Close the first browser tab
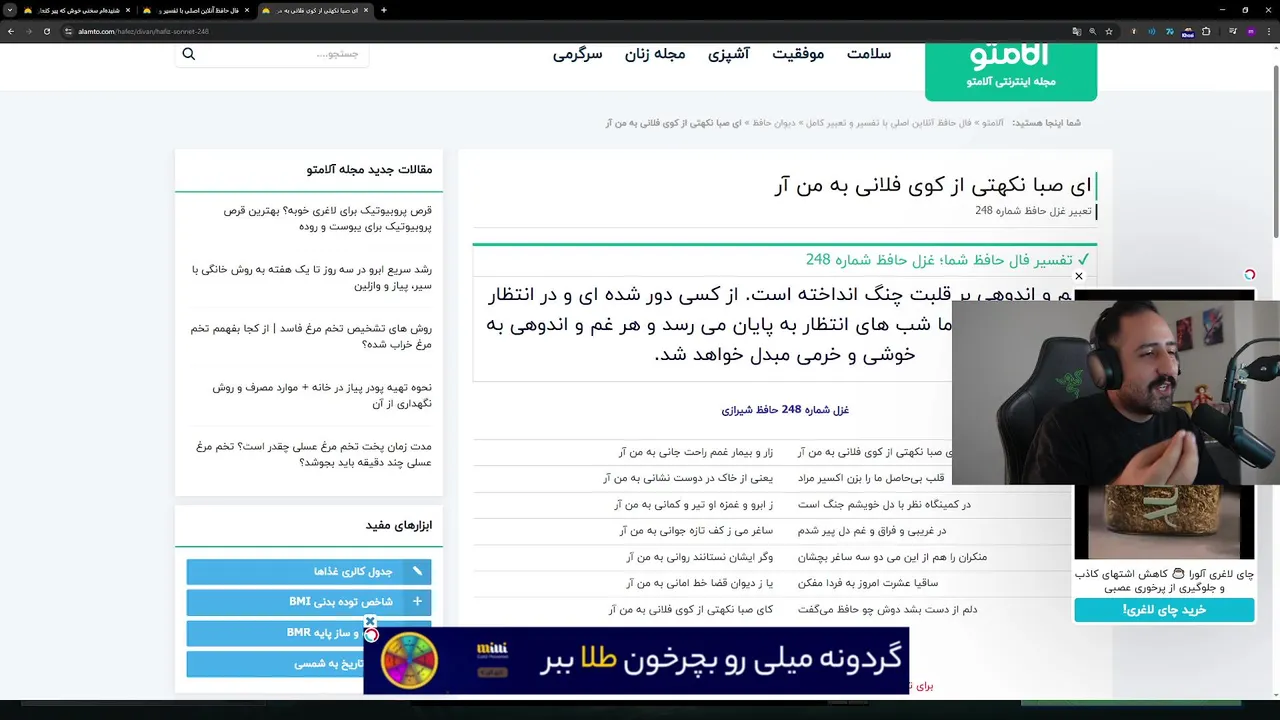This screenshot has width=1280, height=720. point(128,10)
